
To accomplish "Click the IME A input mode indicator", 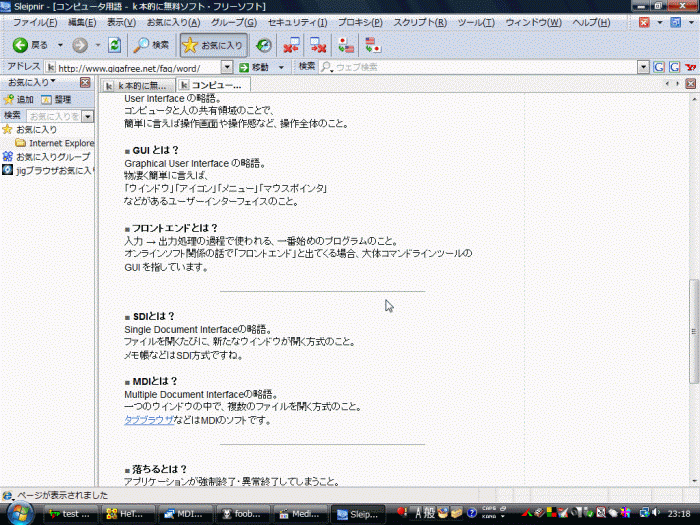I will pyautogui.click(x=418, y=513).
